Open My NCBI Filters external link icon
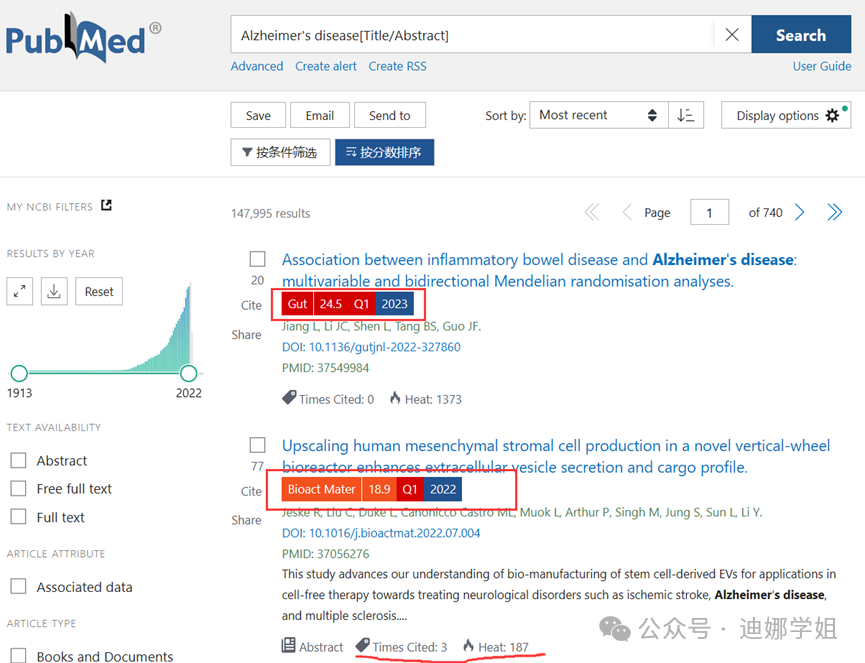 pos(106,205)
